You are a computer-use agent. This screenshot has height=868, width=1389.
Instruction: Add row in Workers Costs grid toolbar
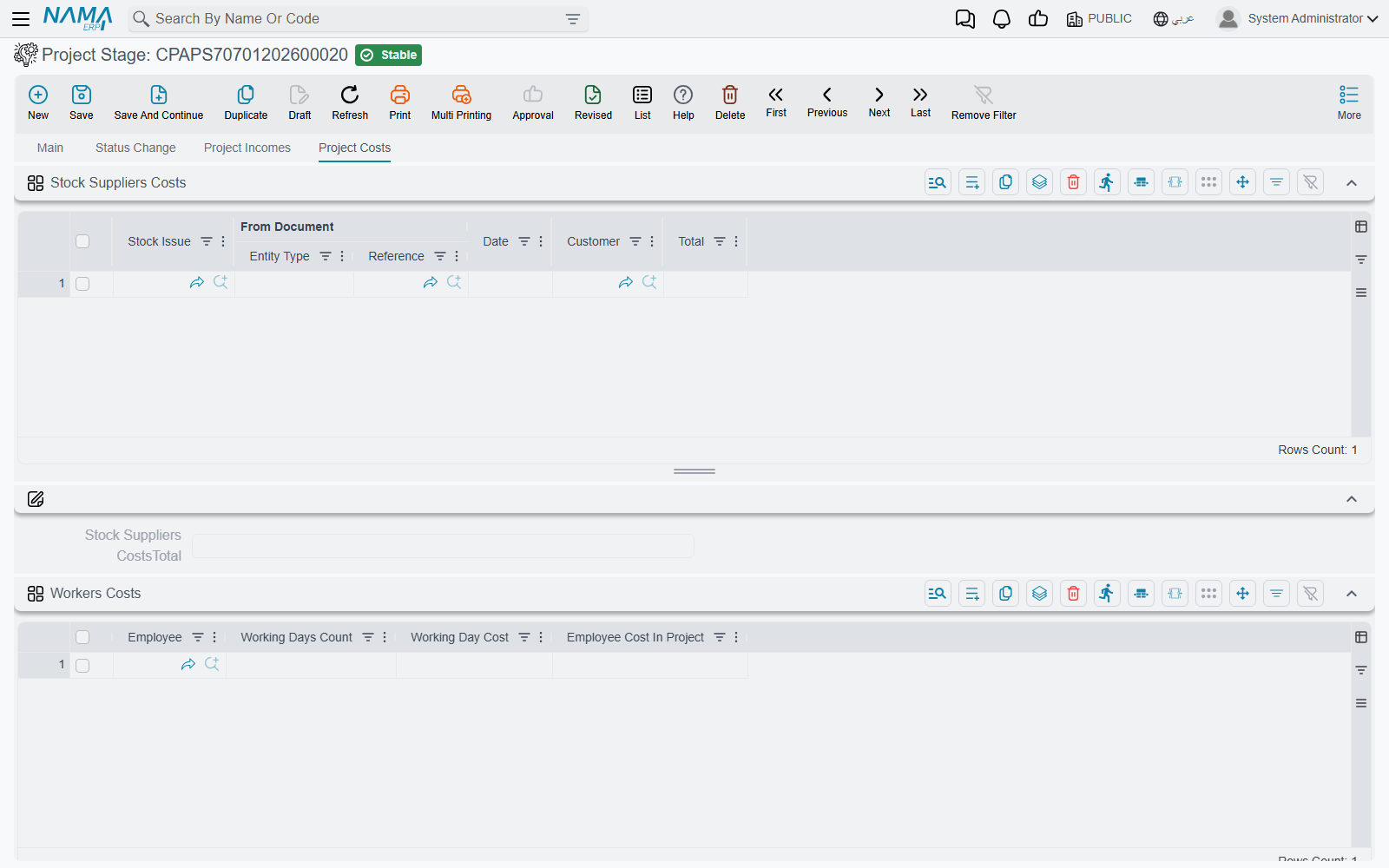coord(971,593)
